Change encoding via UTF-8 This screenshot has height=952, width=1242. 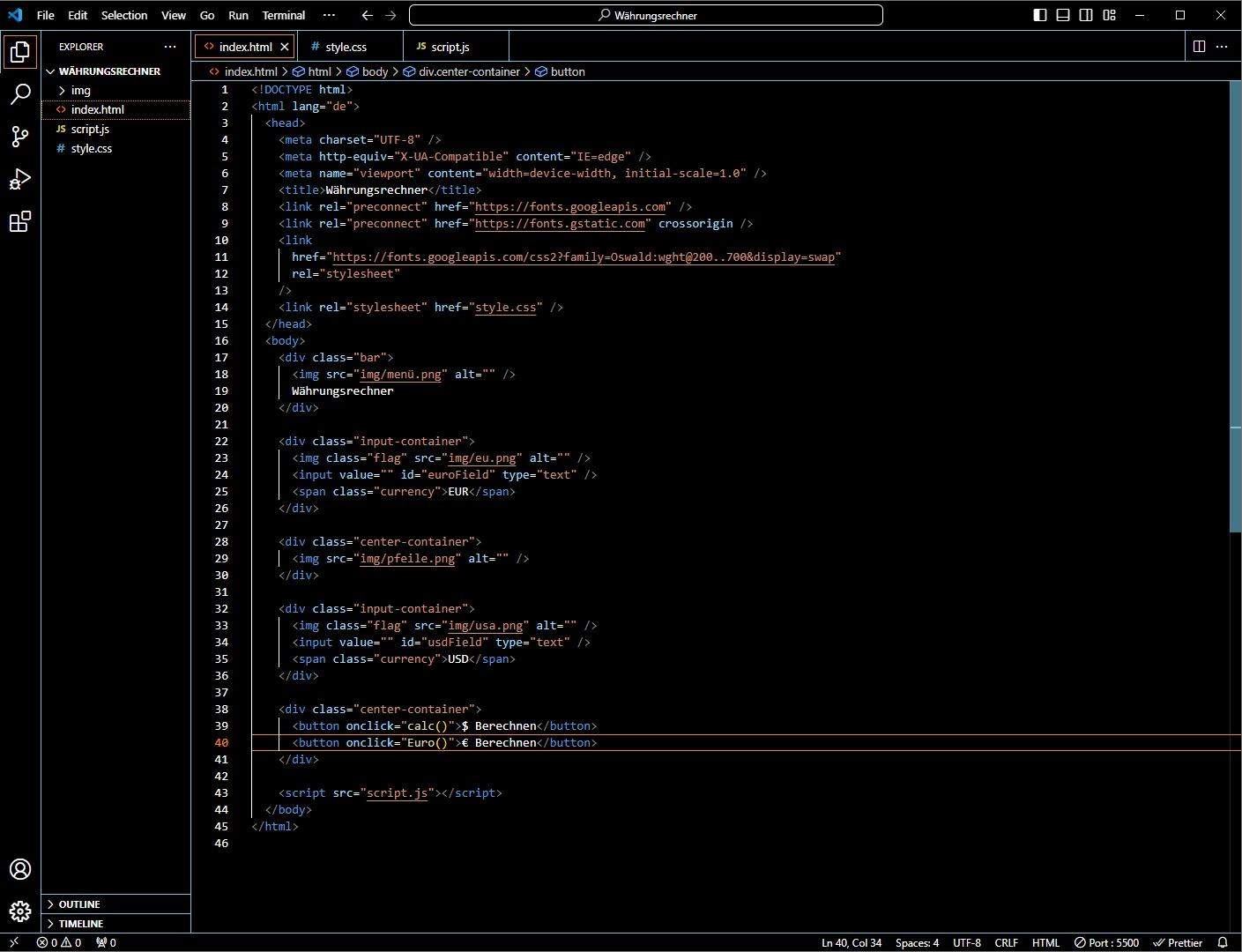[967, 942]
